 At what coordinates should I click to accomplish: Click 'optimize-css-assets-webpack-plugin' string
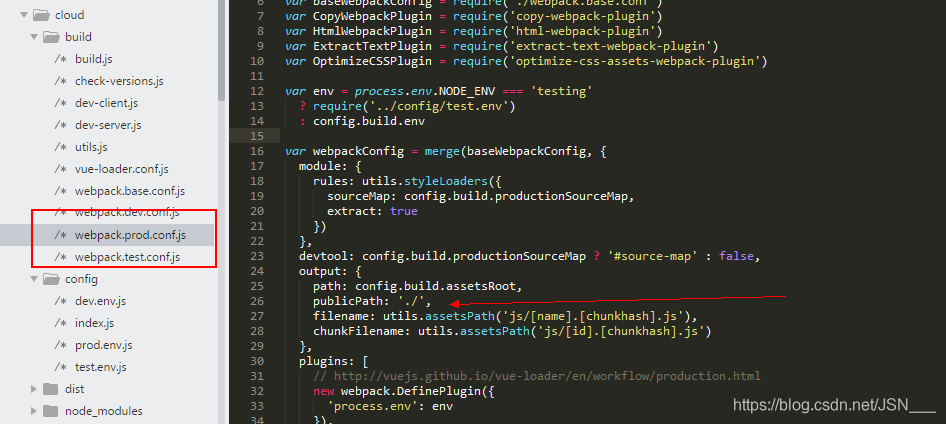tap(637, 61)
